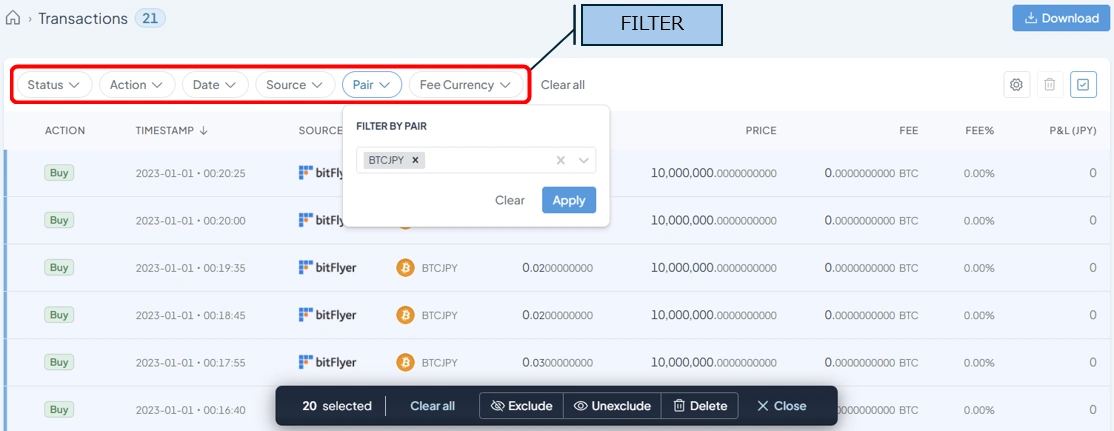Unexclude the selected transactions
Image resolution: width=1114 pixels, height=431 pixels.
point(612,406)
